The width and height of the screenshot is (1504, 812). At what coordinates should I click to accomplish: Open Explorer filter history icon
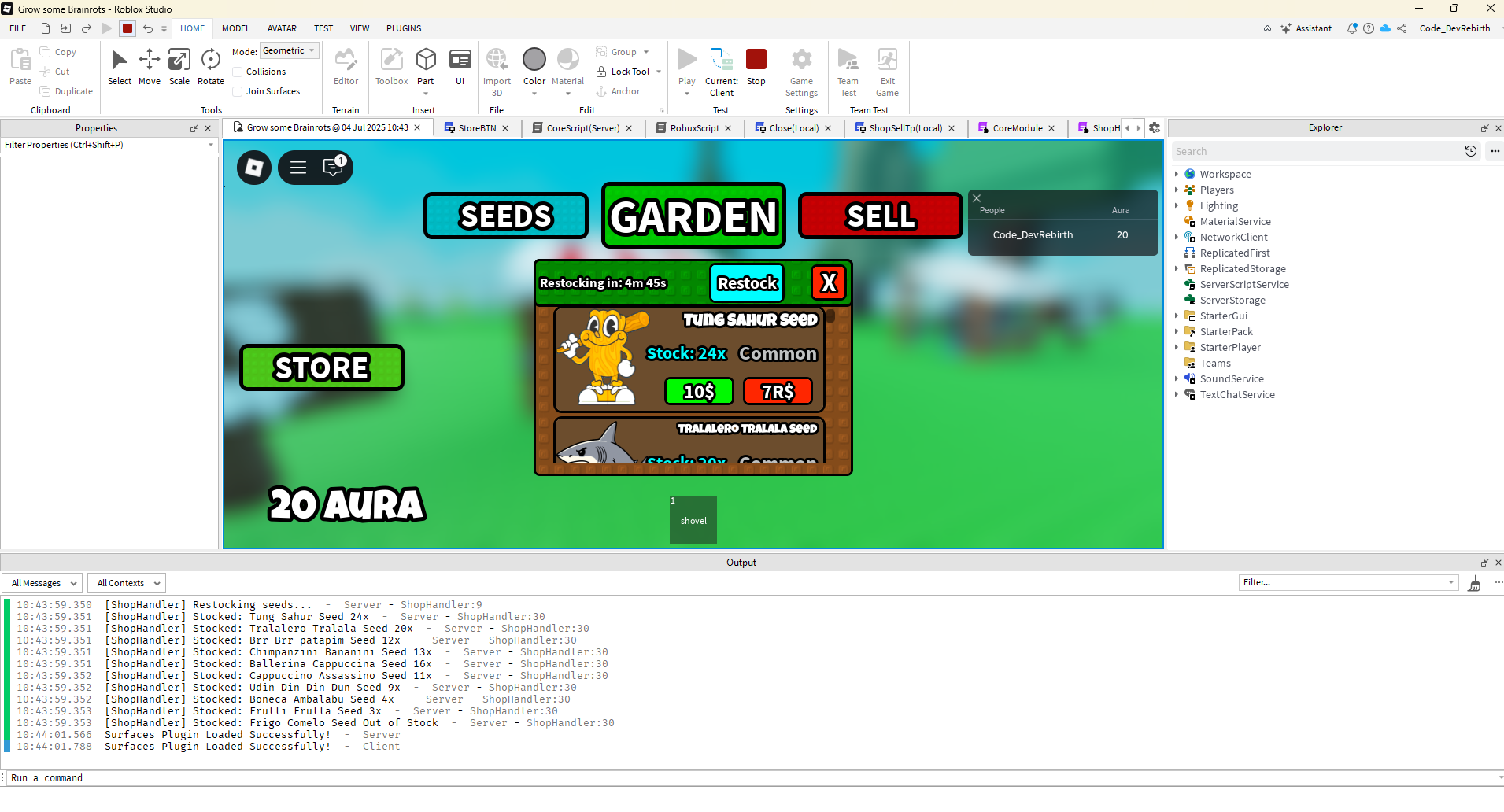1470,151
